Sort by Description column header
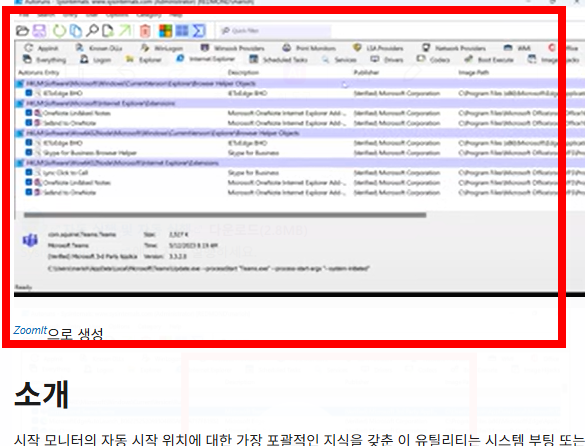The image size is (585, 446). pos(243,72)
